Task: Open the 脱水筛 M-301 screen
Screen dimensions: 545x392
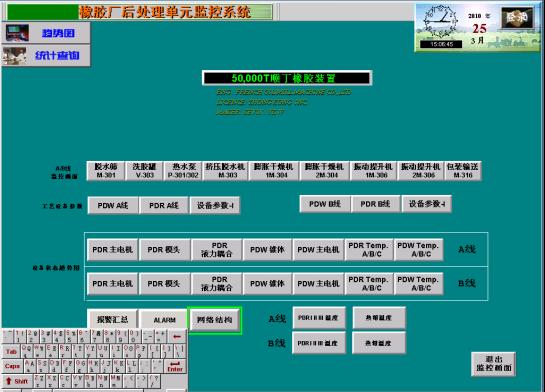Action: coord(106,171)
